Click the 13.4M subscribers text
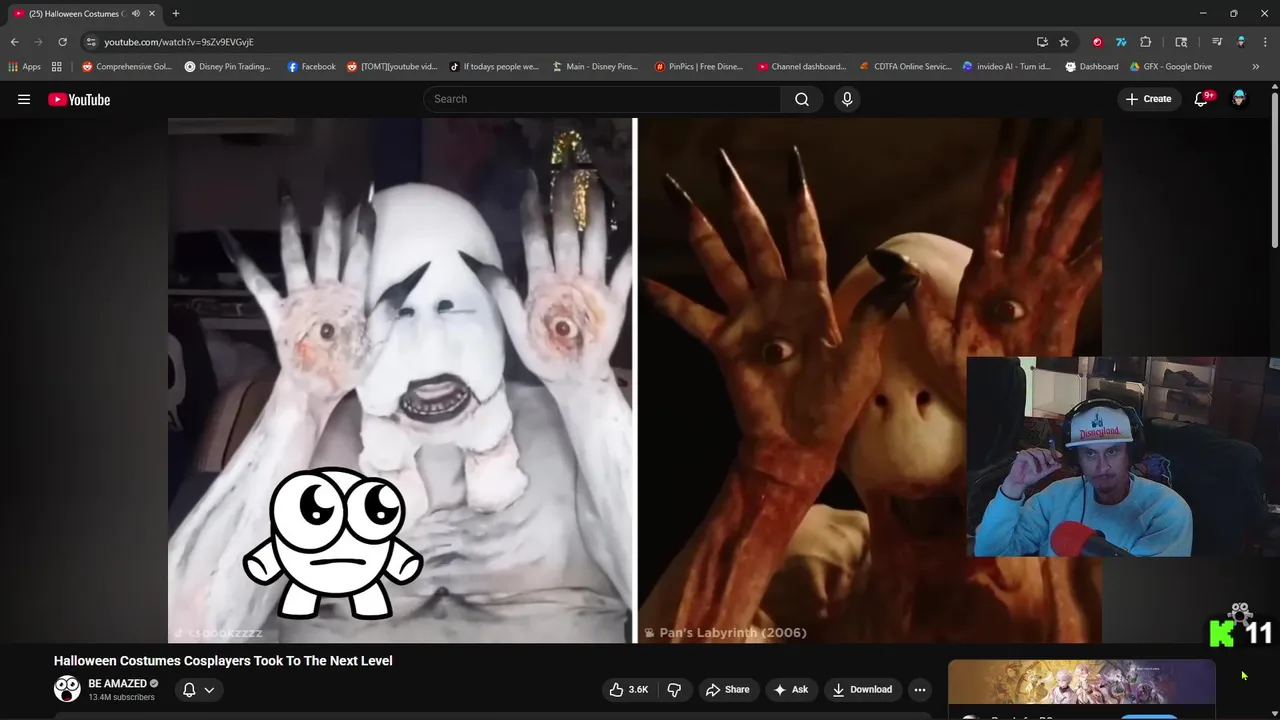 (x=121, y=697)
